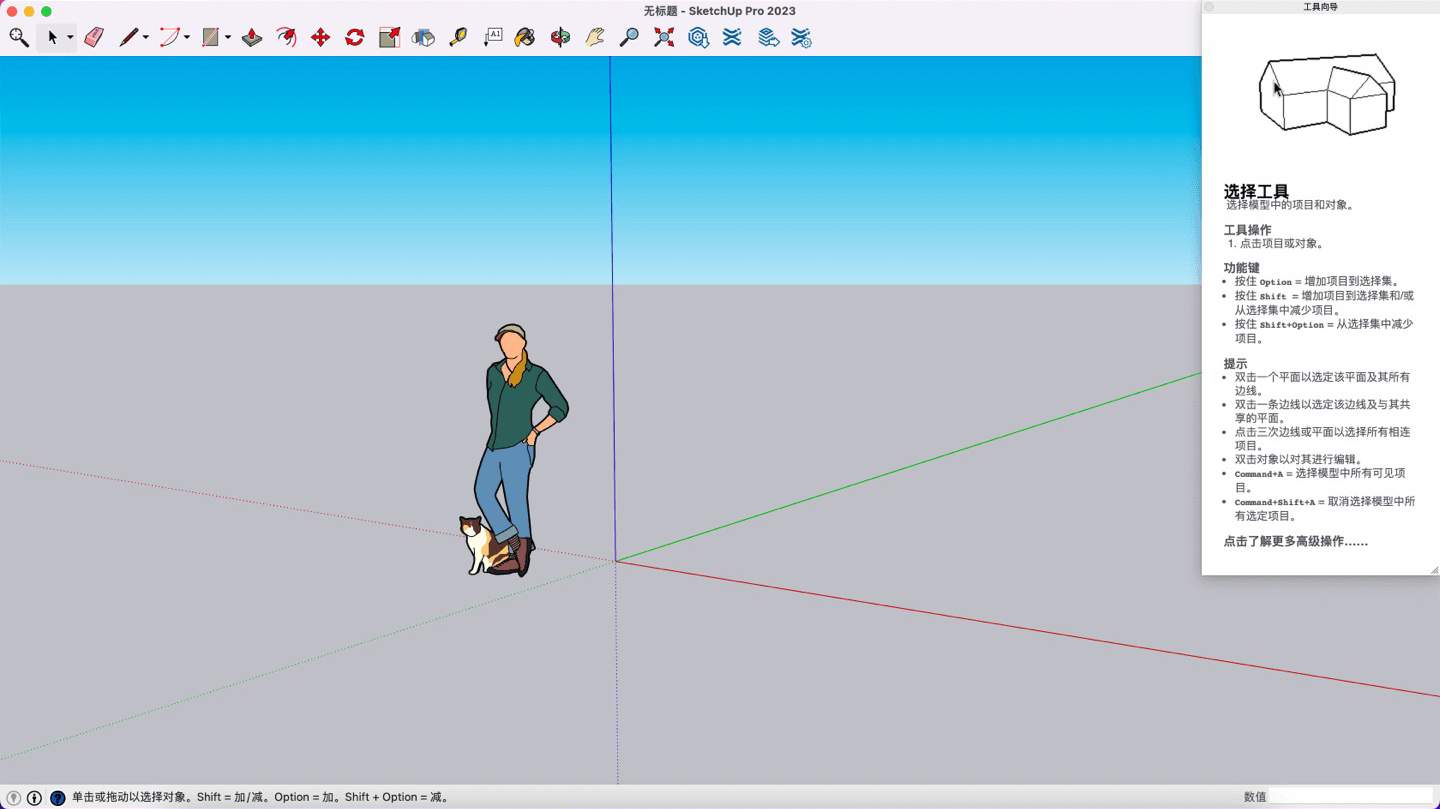Choose the Move tool

[x=320, y=38]
